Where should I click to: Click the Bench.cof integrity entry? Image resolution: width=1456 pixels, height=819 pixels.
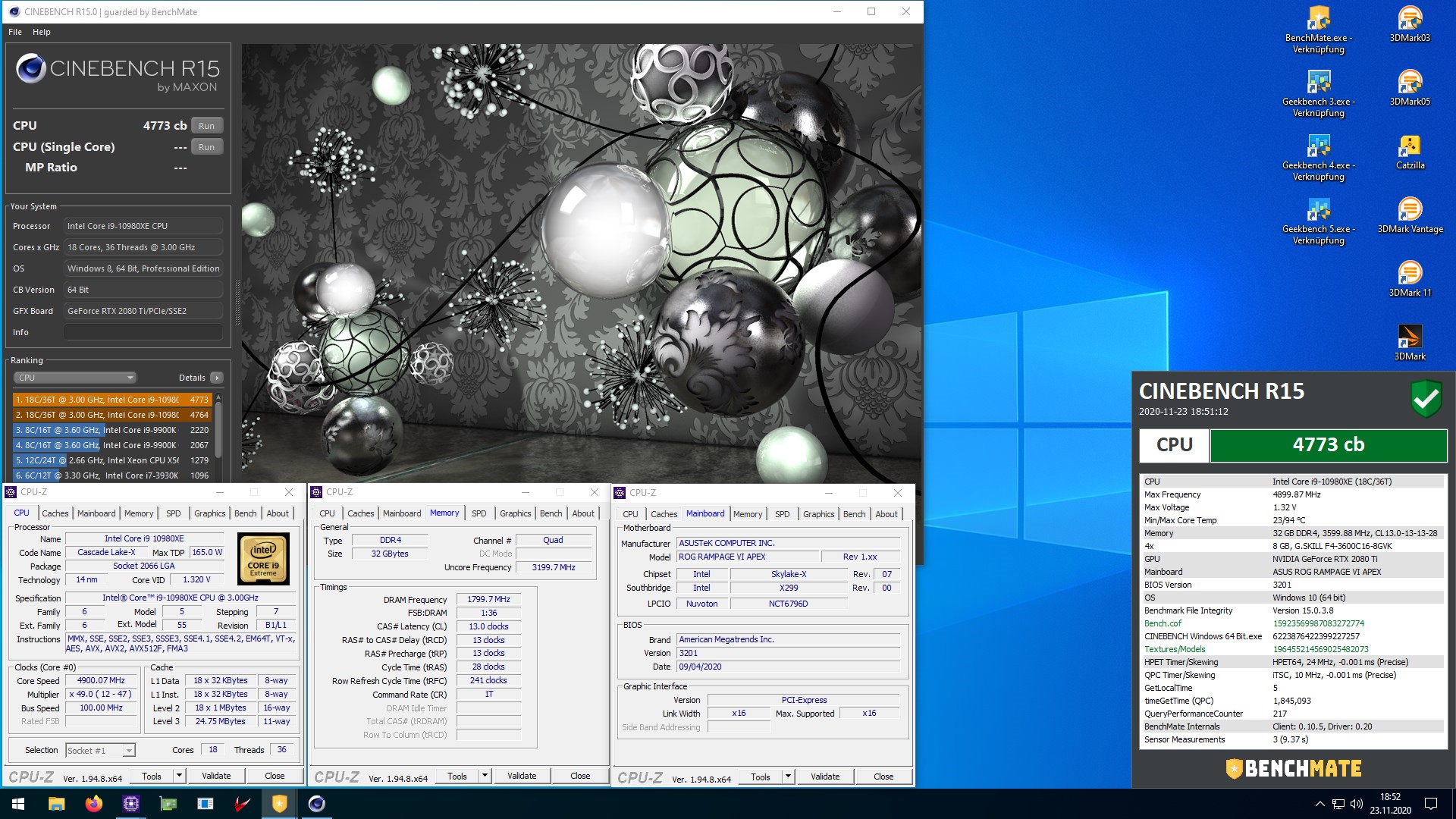[x=1292, y=623]
